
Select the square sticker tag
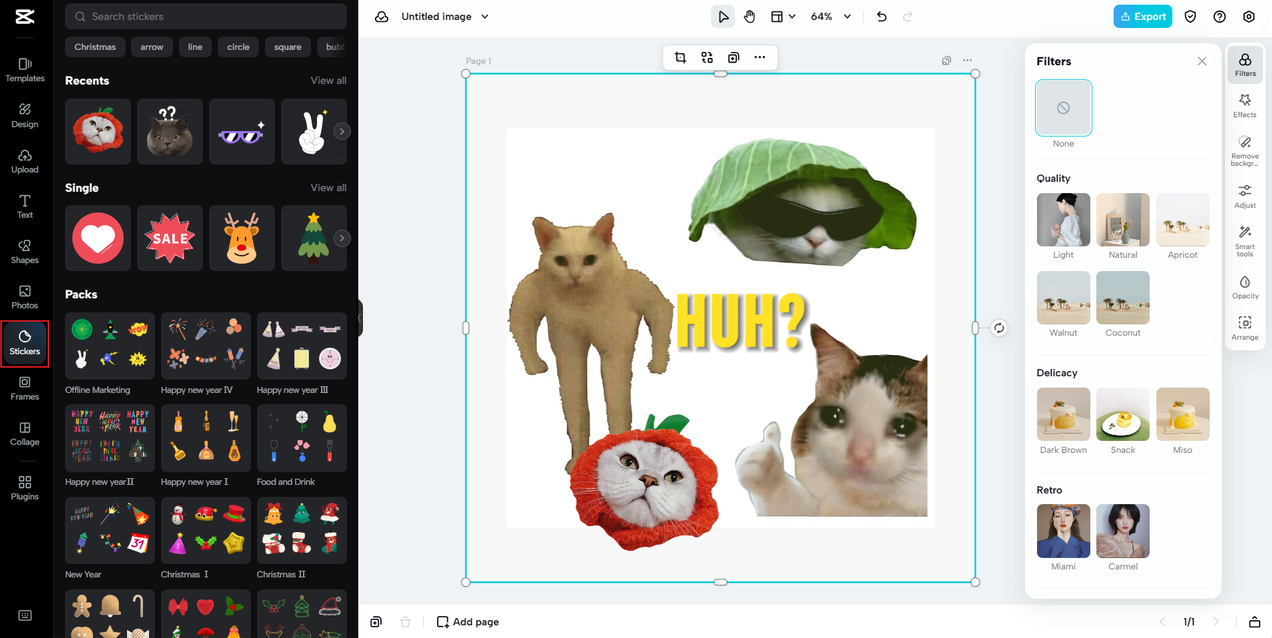(288, 47)
